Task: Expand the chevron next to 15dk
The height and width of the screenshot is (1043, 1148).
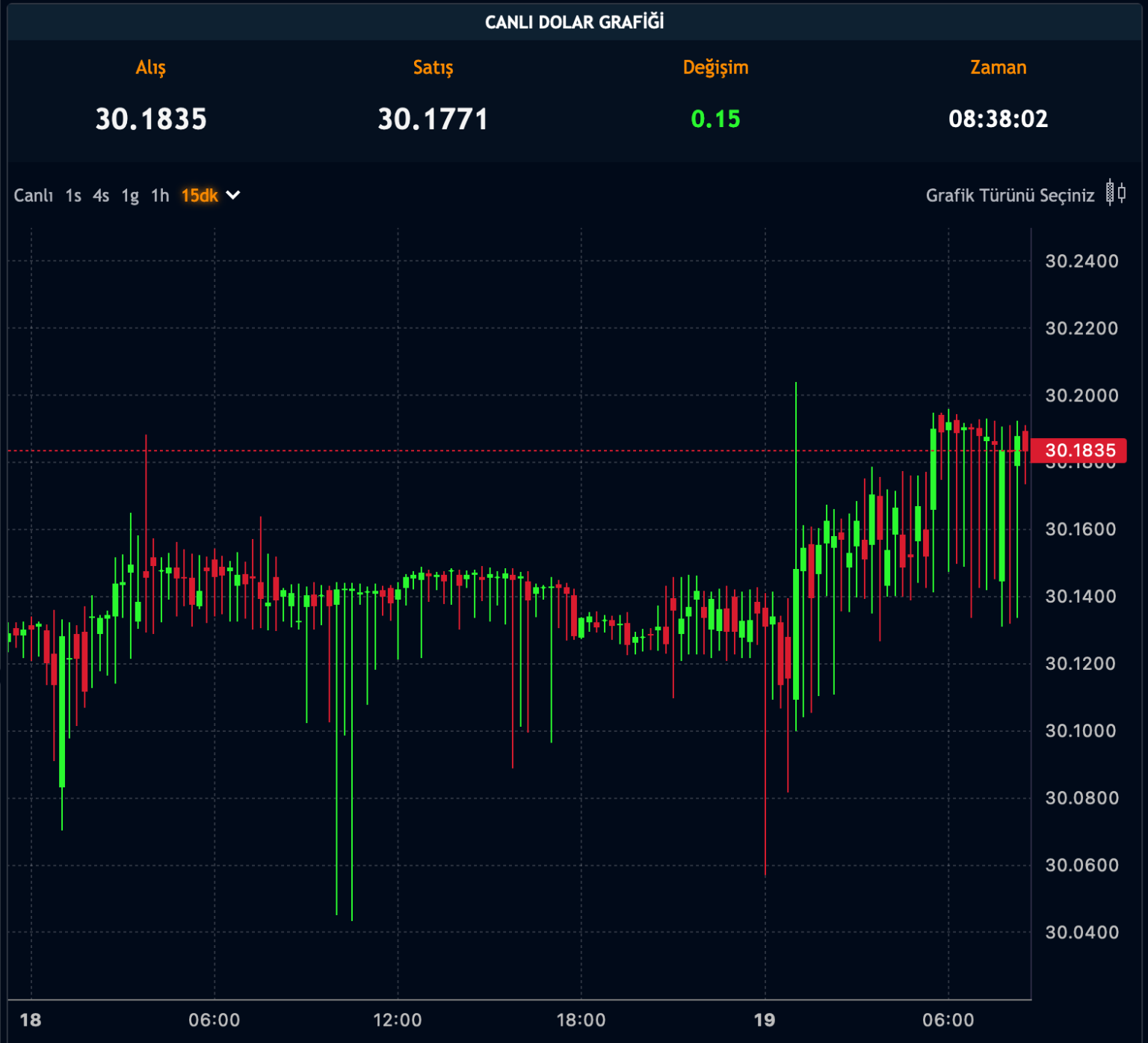Action: (233, 195)
